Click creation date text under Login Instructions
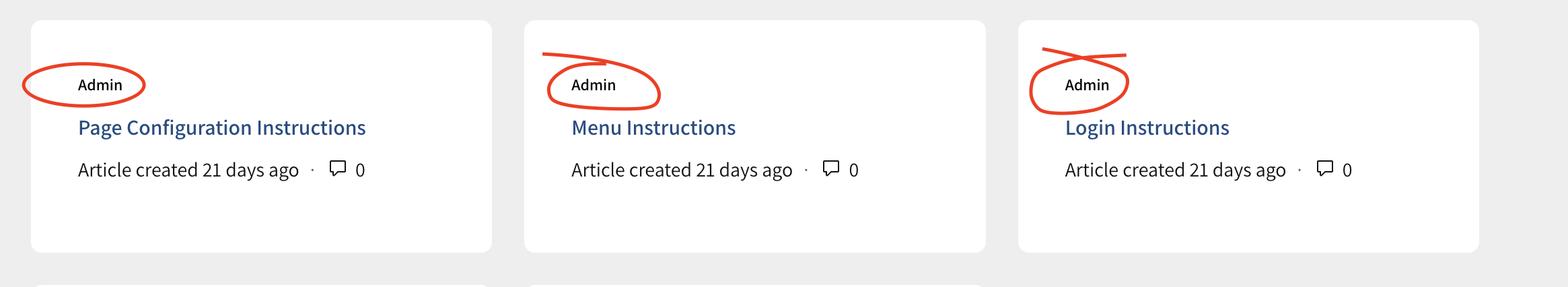 point(1175,170)
